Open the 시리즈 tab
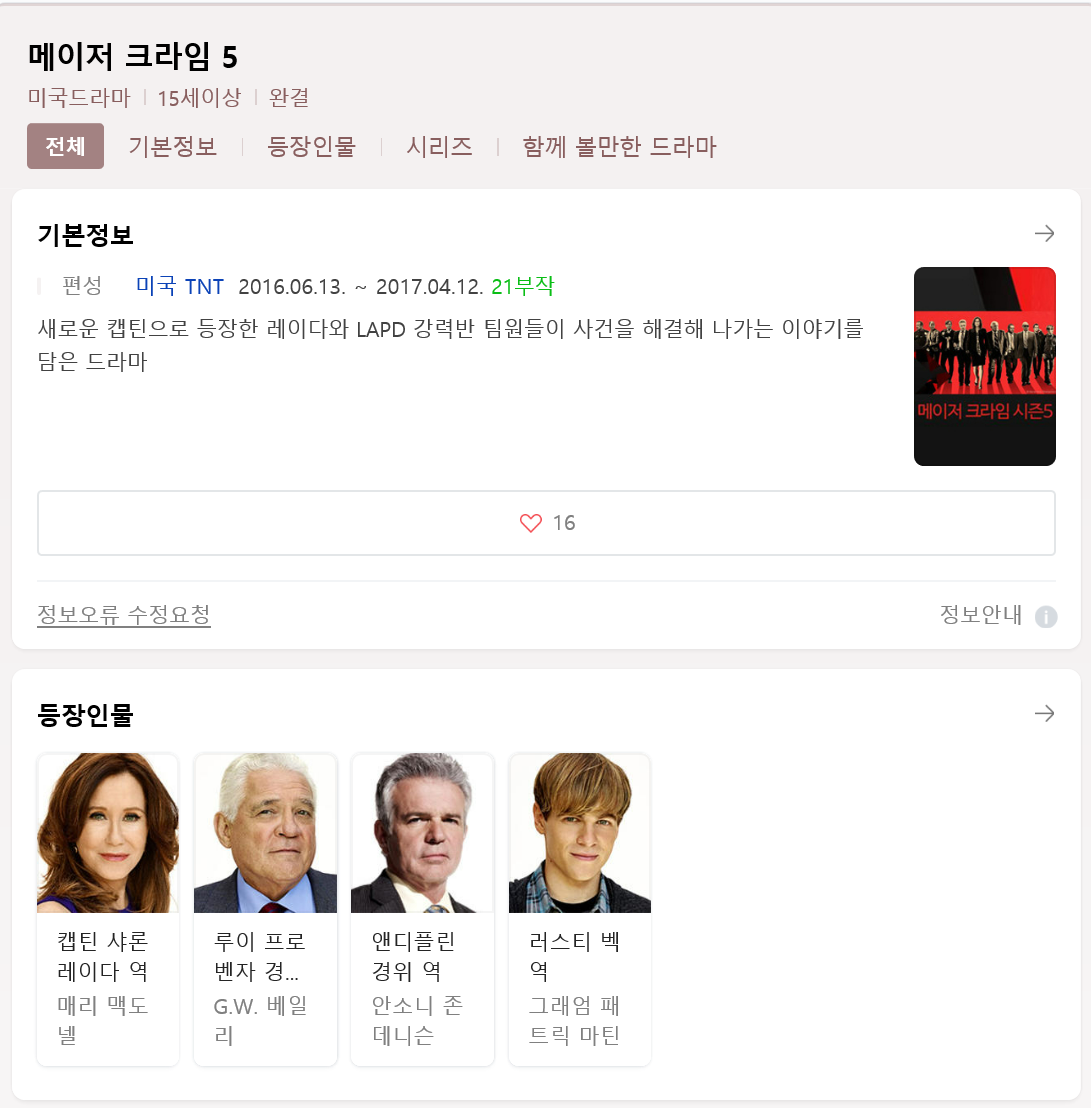The image size is (1091, 1108). (439, 146)
